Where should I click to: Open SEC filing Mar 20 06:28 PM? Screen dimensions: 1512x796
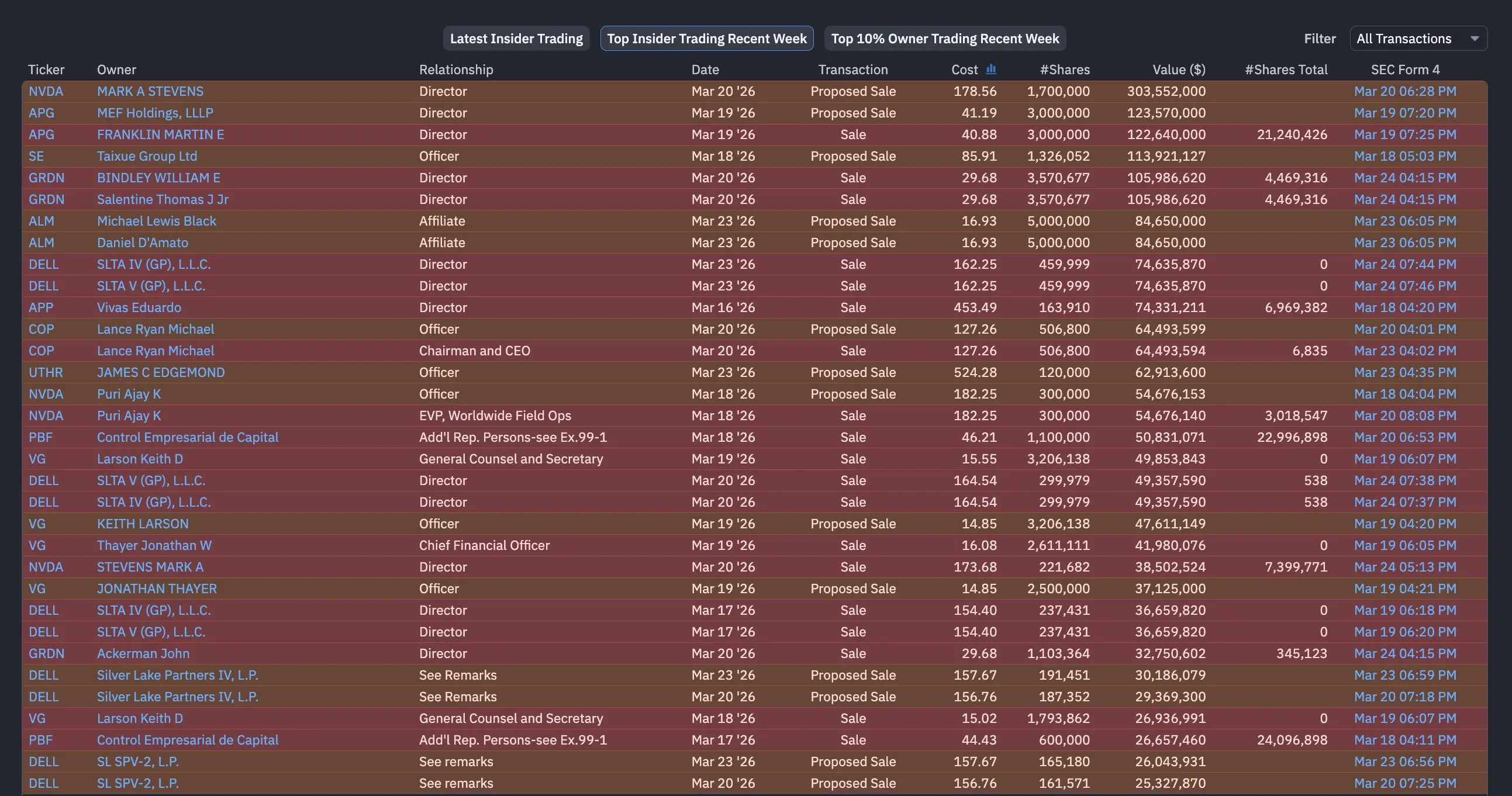point(1404,92)
